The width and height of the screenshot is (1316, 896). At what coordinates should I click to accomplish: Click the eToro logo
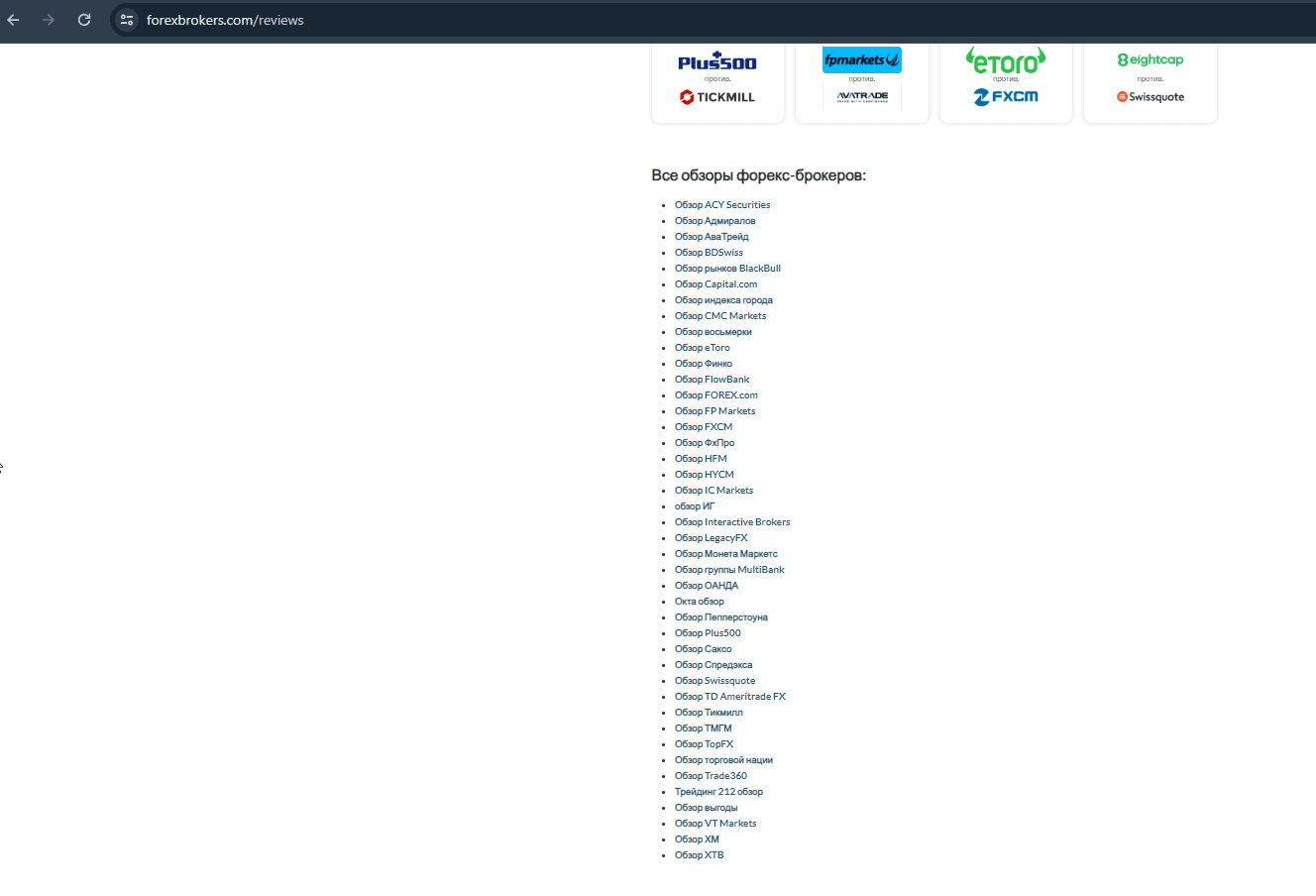point(1006,60)
